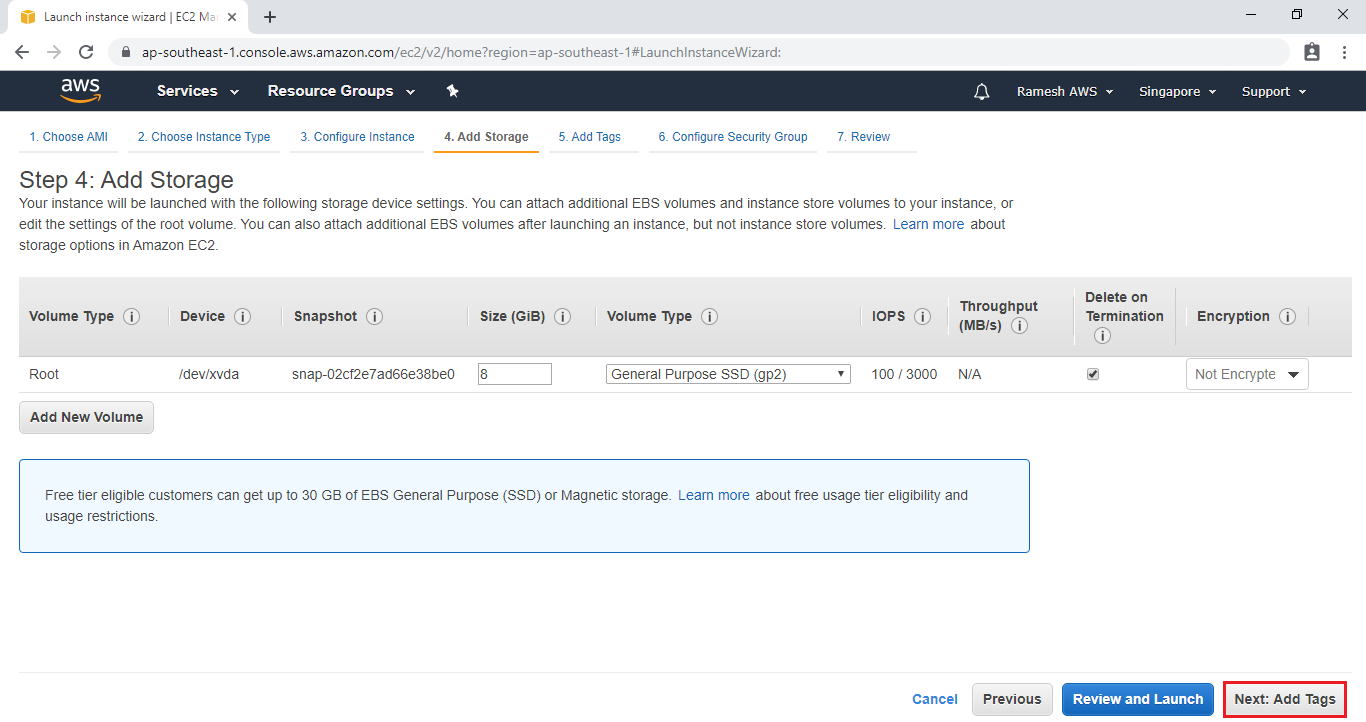
Task: Click the browser back arrow
Action: 22,52
